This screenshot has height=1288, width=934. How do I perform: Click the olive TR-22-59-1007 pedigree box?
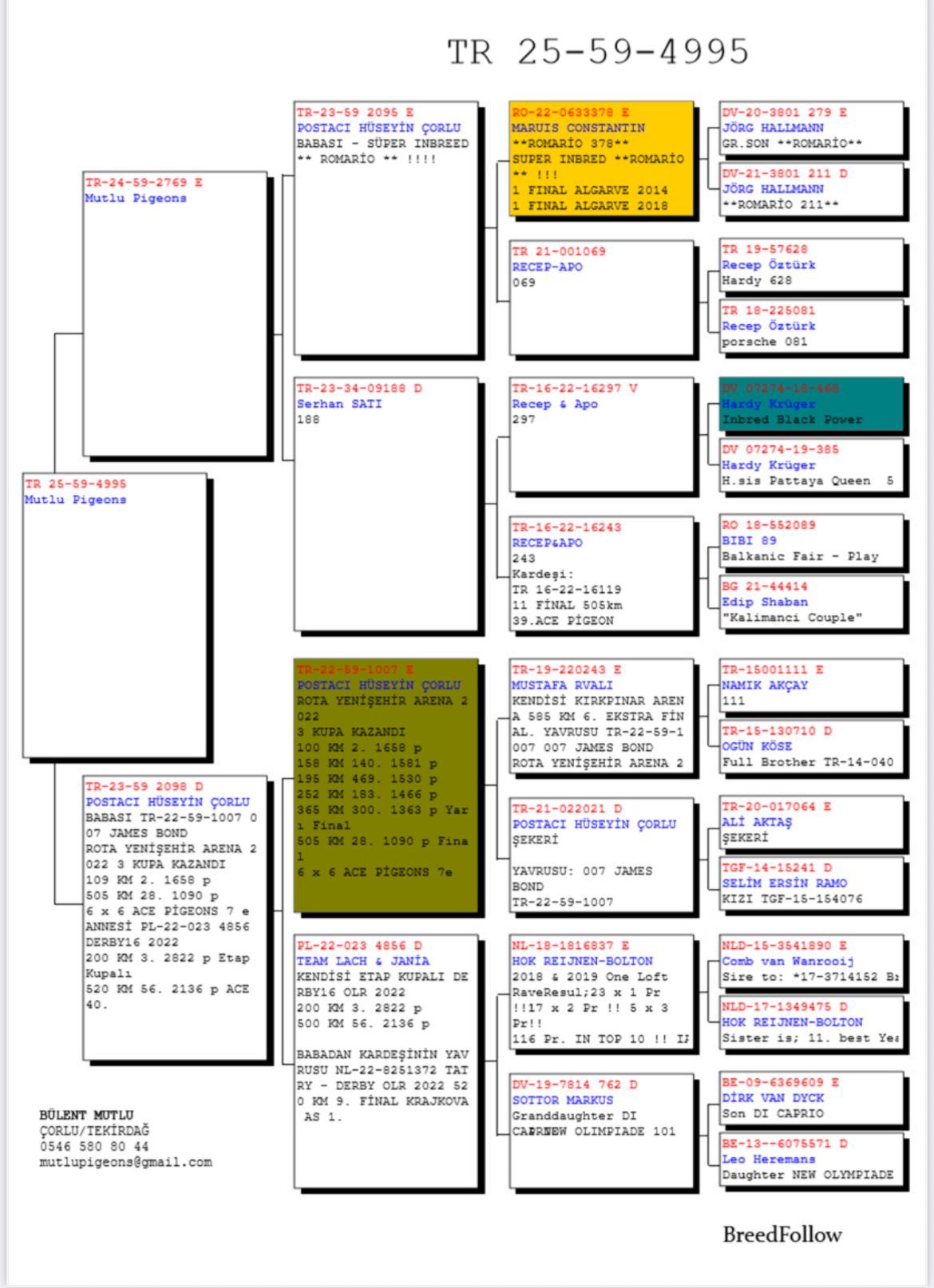pyautogui.click(x=386, y=785)
